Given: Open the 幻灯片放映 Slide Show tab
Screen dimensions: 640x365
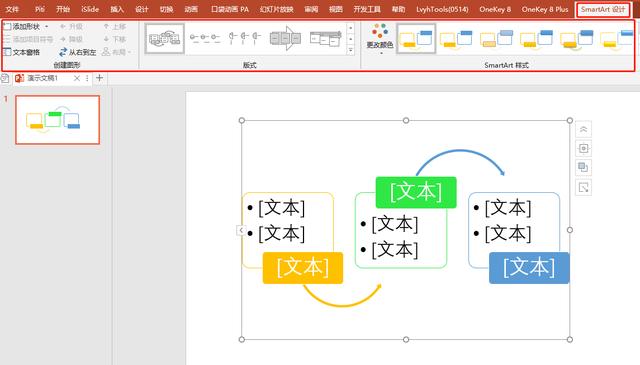Looking at the screenshot, I should pos(276,9).
